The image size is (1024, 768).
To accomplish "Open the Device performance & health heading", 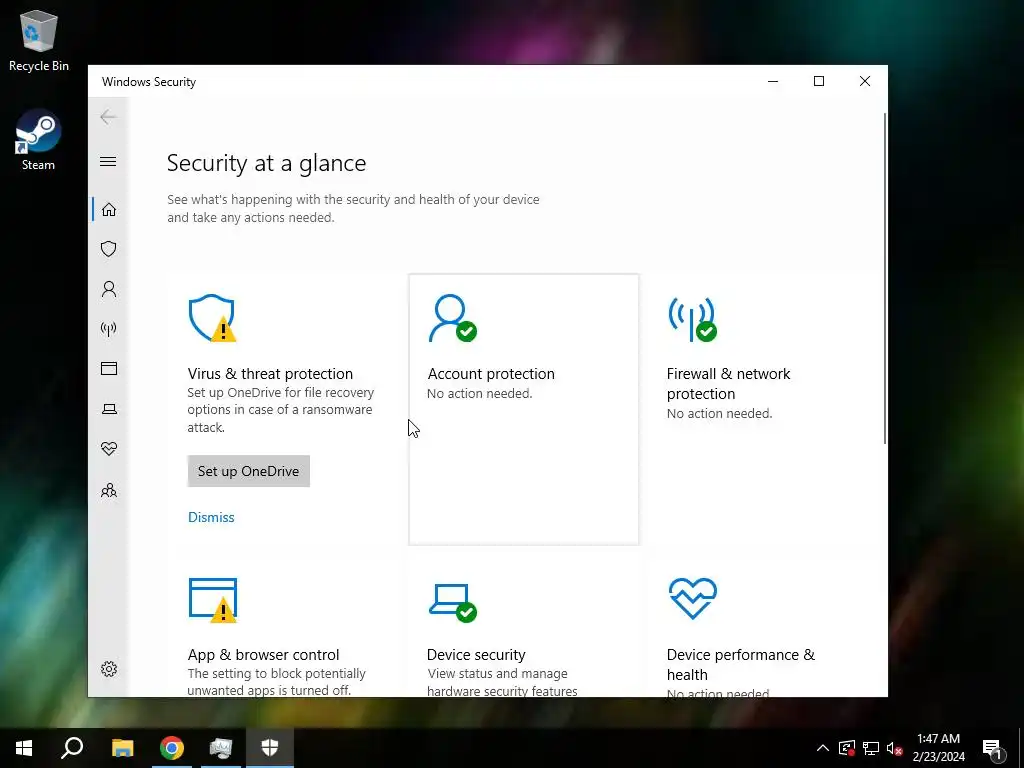I will click(x=741, y=664).
